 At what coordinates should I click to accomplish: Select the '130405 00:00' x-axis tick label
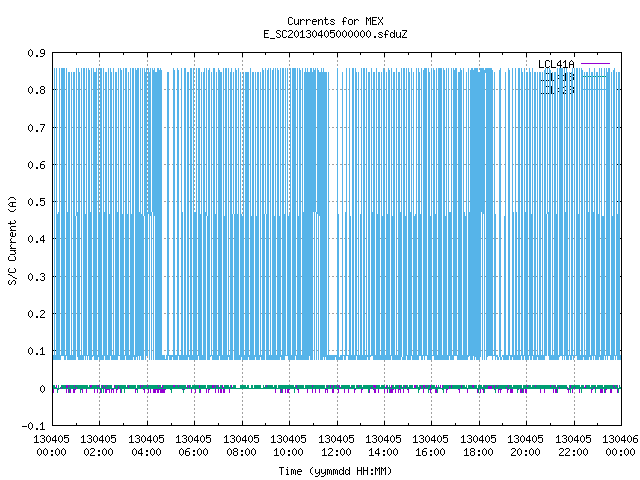(51, 446)
